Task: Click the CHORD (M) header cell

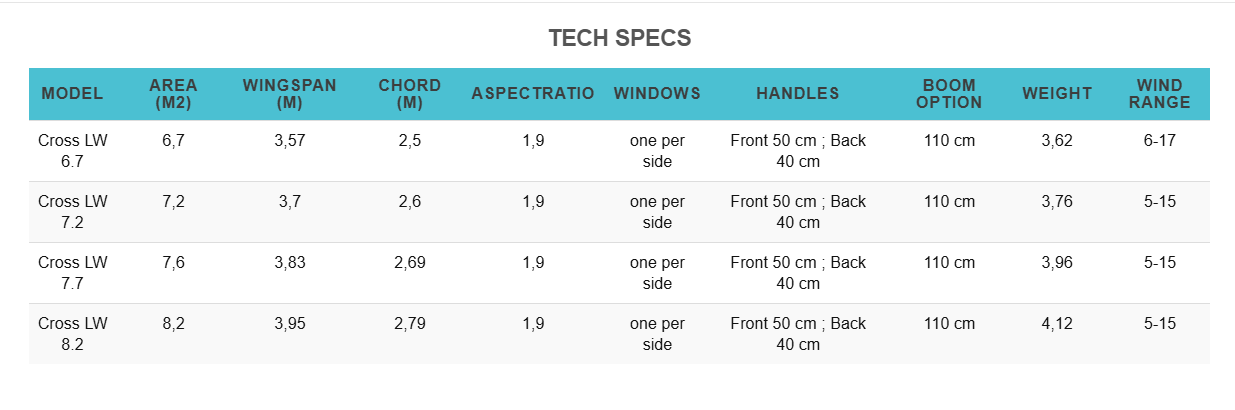Action: (410, 94)
